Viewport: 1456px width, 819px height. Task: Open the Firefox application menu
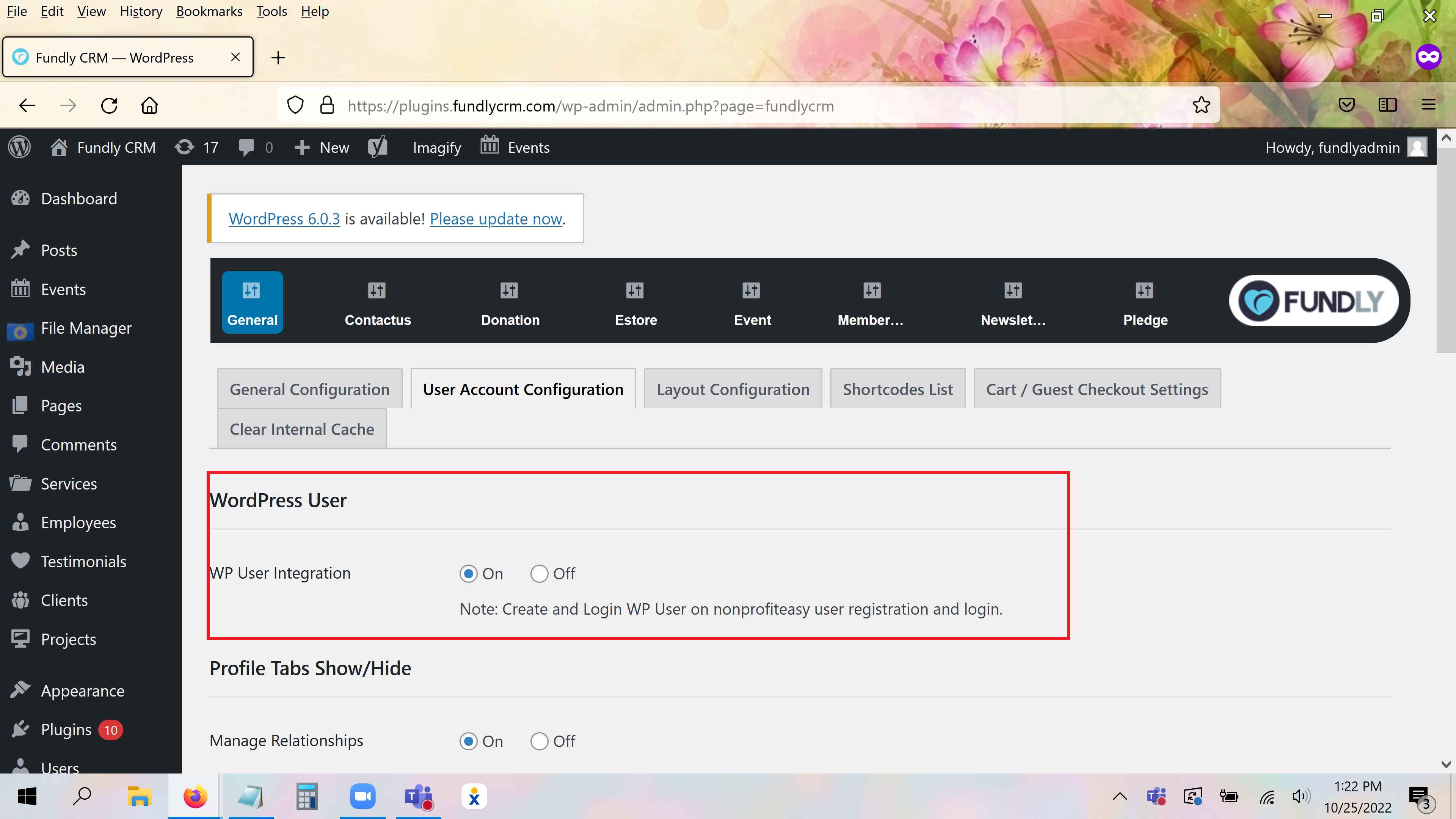pyautogui.click(x=1428, y=105)
